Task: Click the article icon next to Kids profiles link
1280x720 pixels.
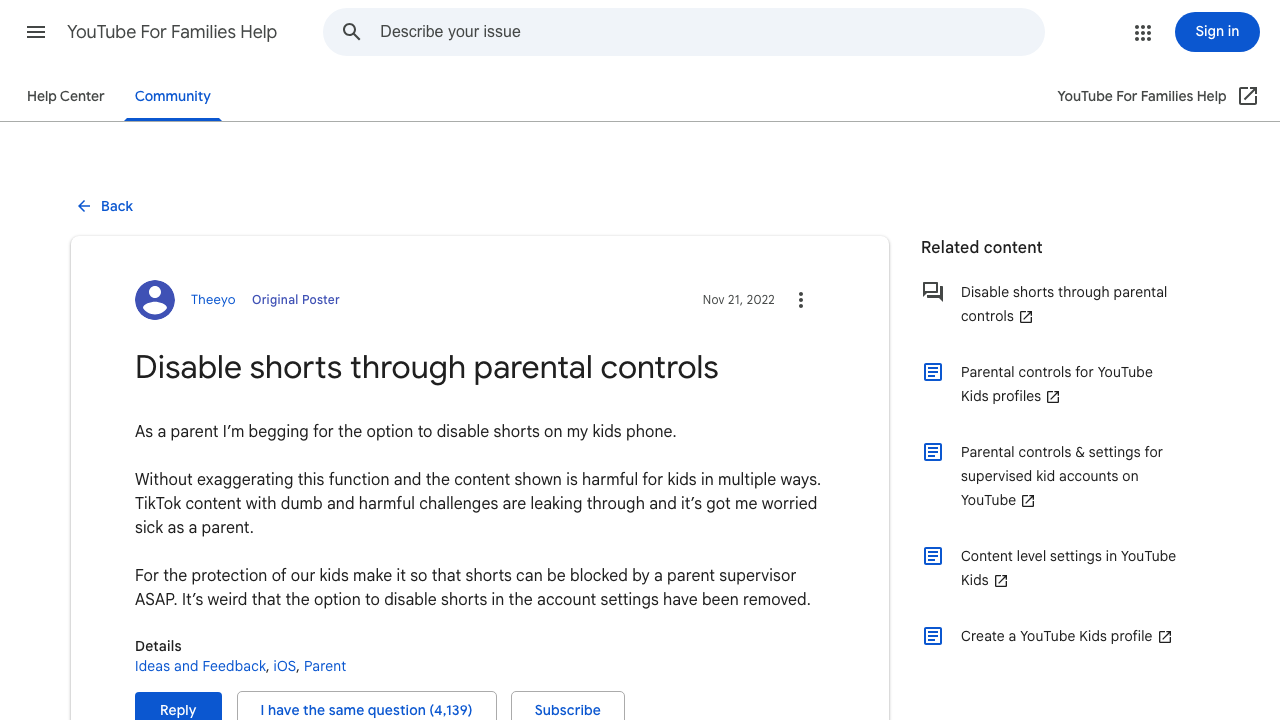Action: click(x=932, y=372)
